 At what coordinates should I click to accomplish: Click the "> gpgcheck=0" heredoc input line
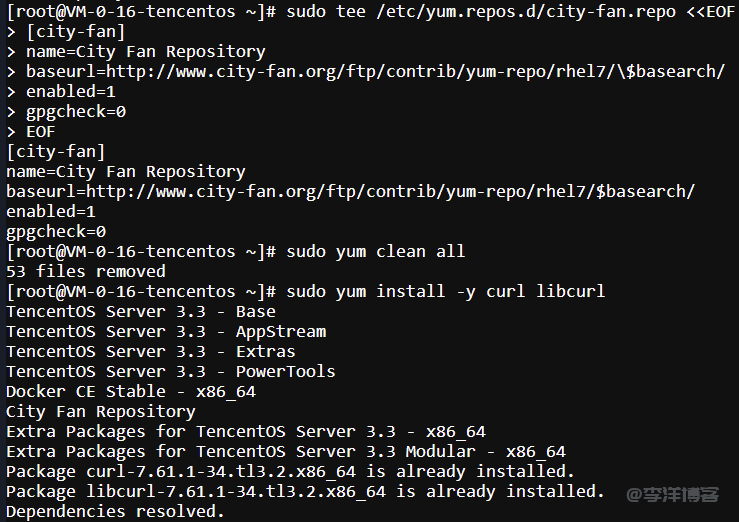[66, 111]
